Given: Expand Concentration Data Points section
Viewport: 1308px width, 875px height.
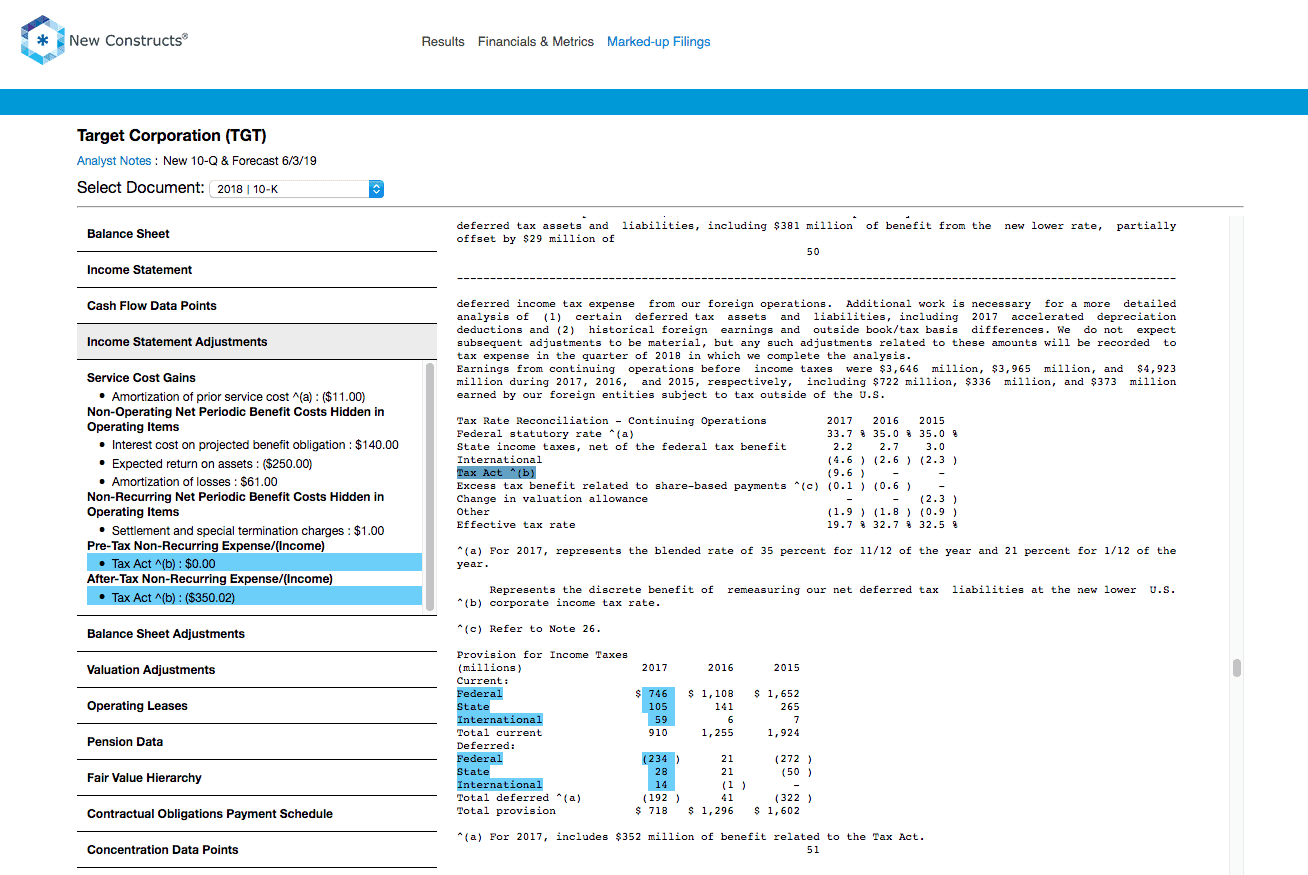Looking at the screenshot, I should [256, 850].
